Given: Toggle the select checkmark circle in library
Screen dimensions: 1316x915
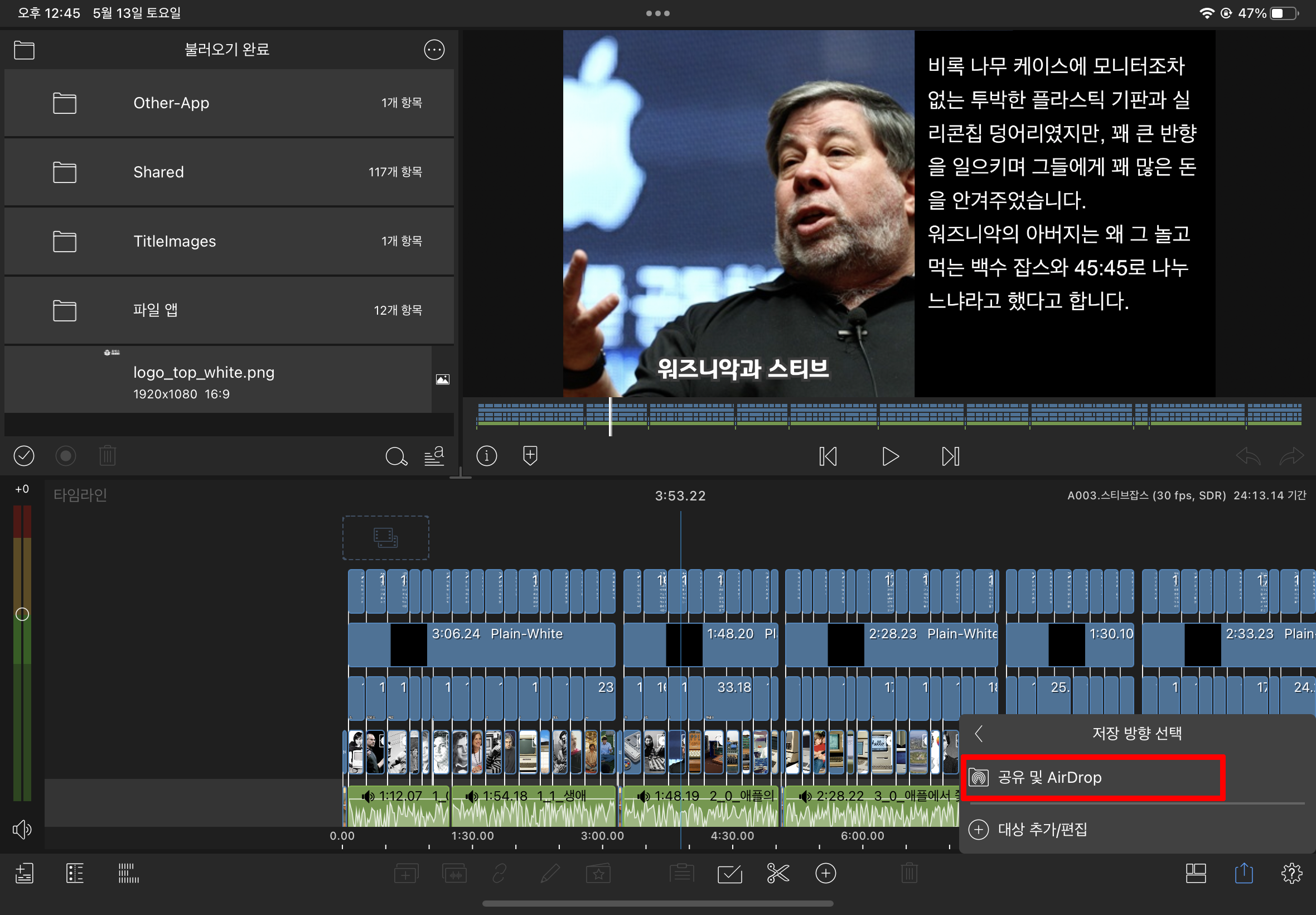Looking at the screenshot, I should (x=24, y=456).
